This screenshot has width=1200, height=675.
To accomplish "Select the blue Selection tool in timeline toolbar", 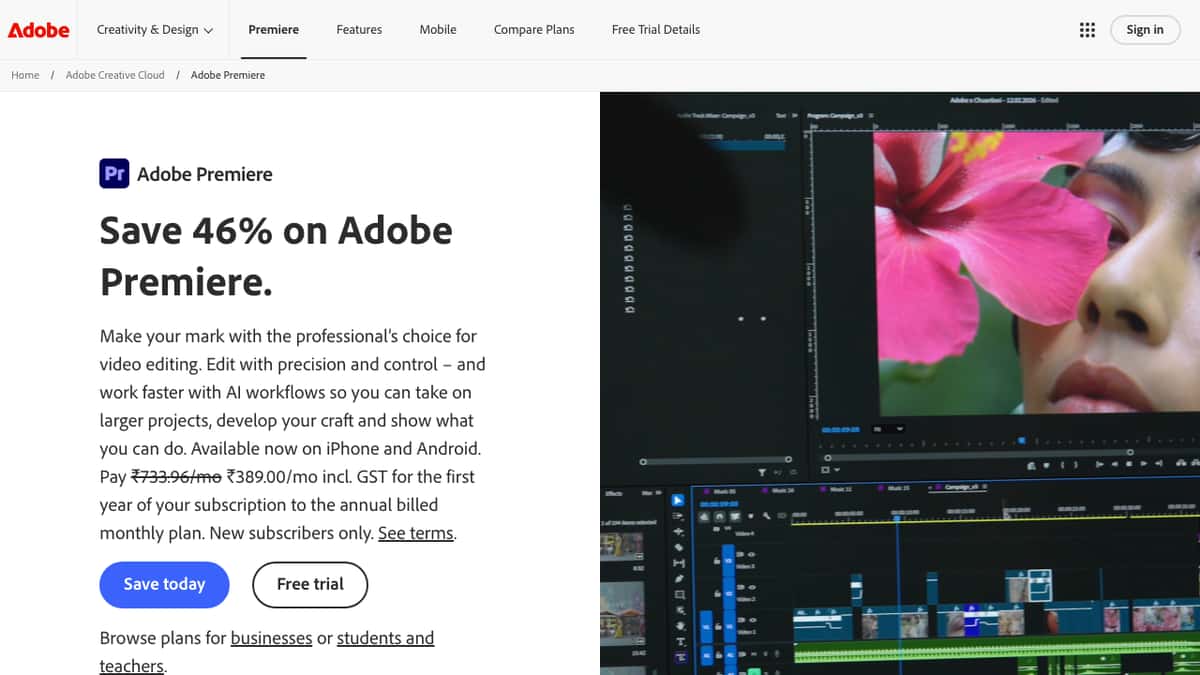I will coord(677,500).
